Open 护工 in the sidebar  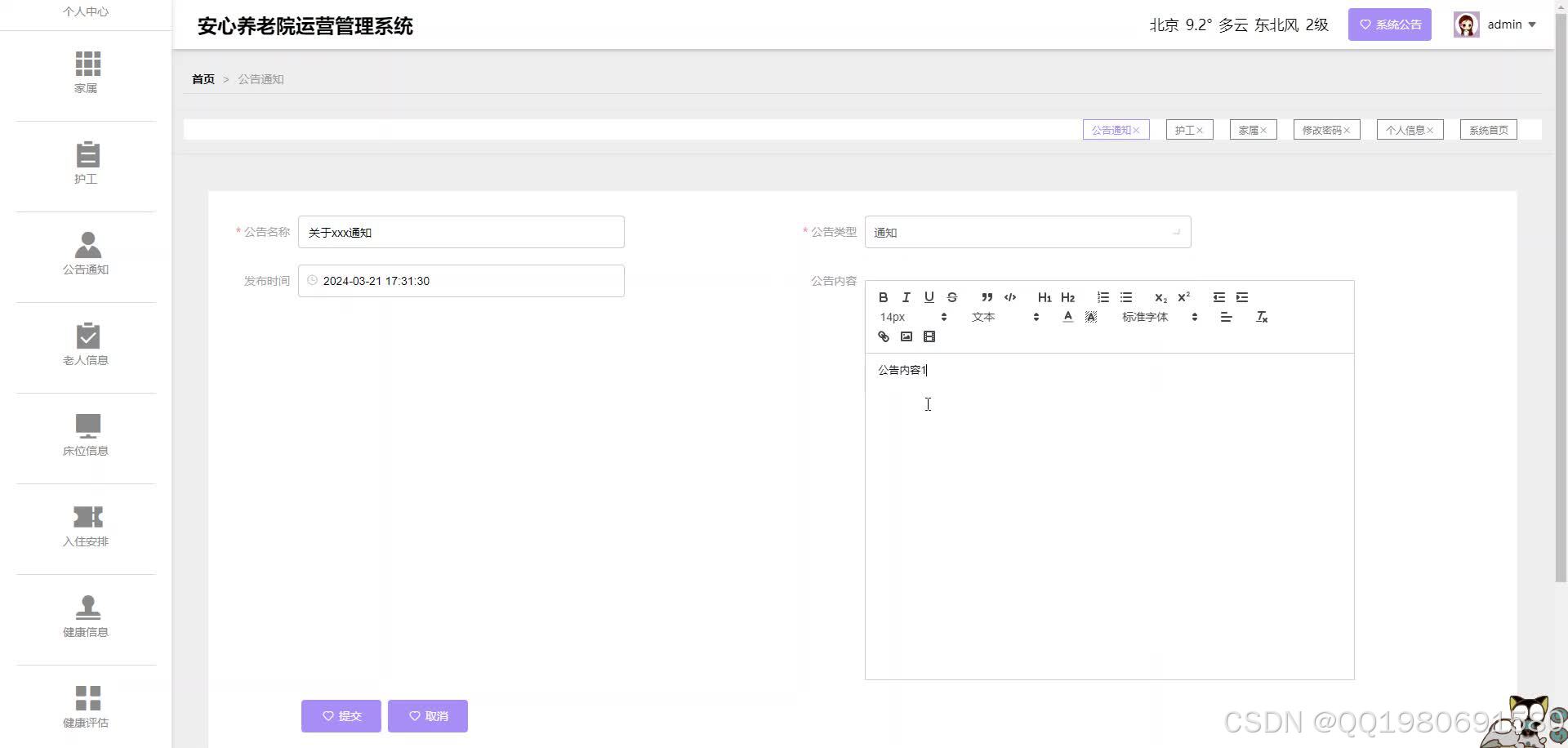pos(86,164)
